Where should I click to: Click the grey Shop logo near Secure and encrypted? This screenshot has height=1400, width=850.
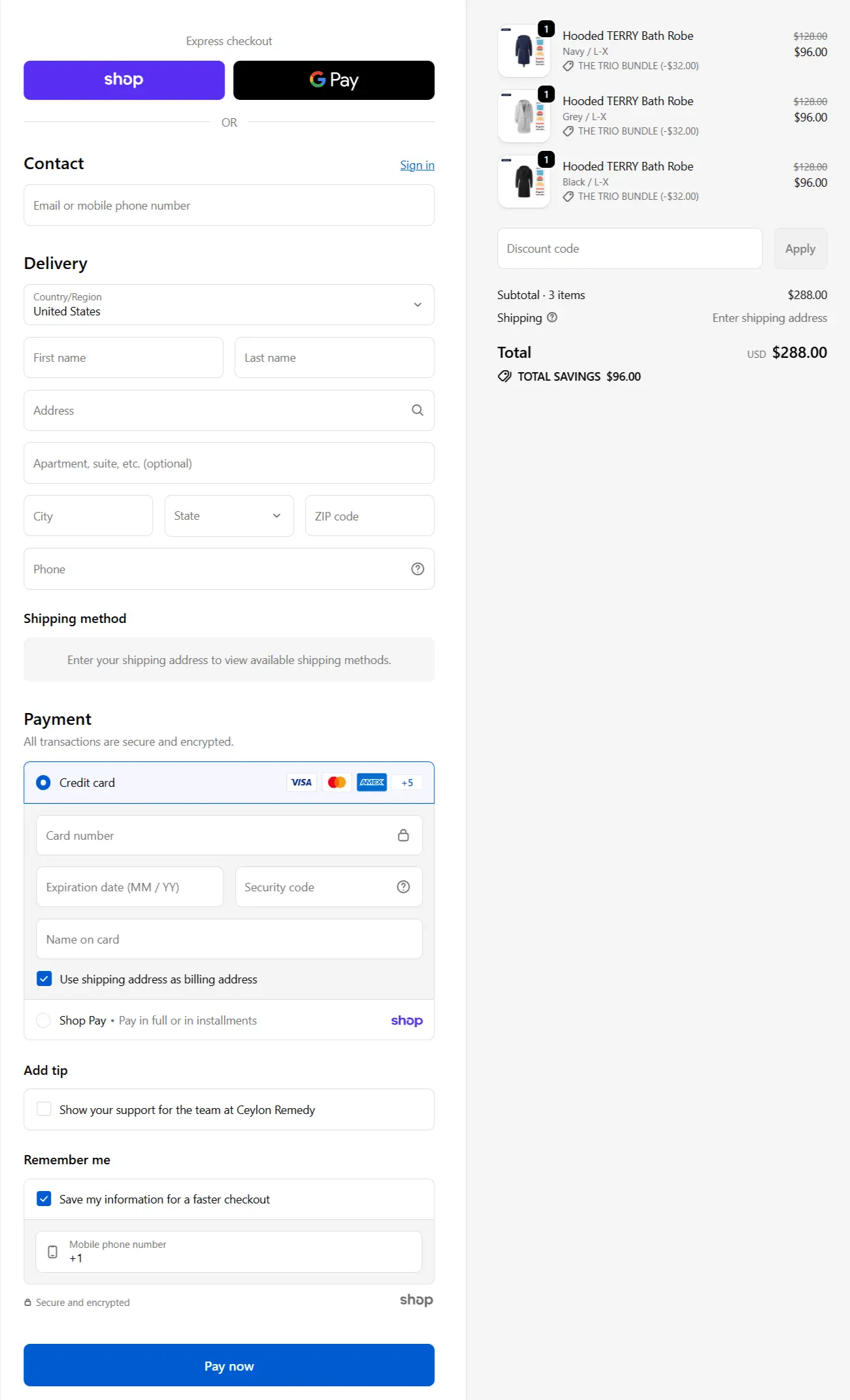click(416, 1299)
